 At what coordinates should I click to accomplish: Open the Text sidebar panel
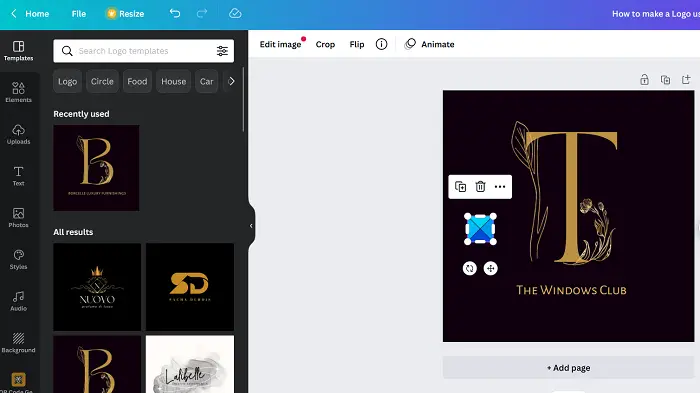point(18,176)
